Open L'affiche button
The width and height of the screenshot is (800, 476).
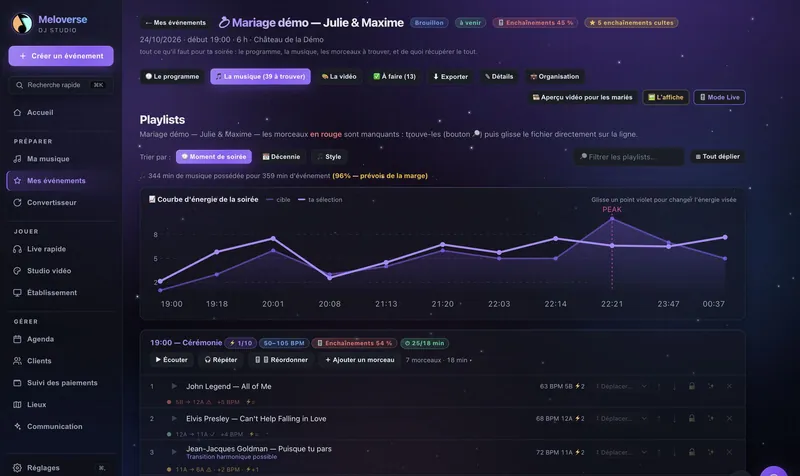coord(666,97)
